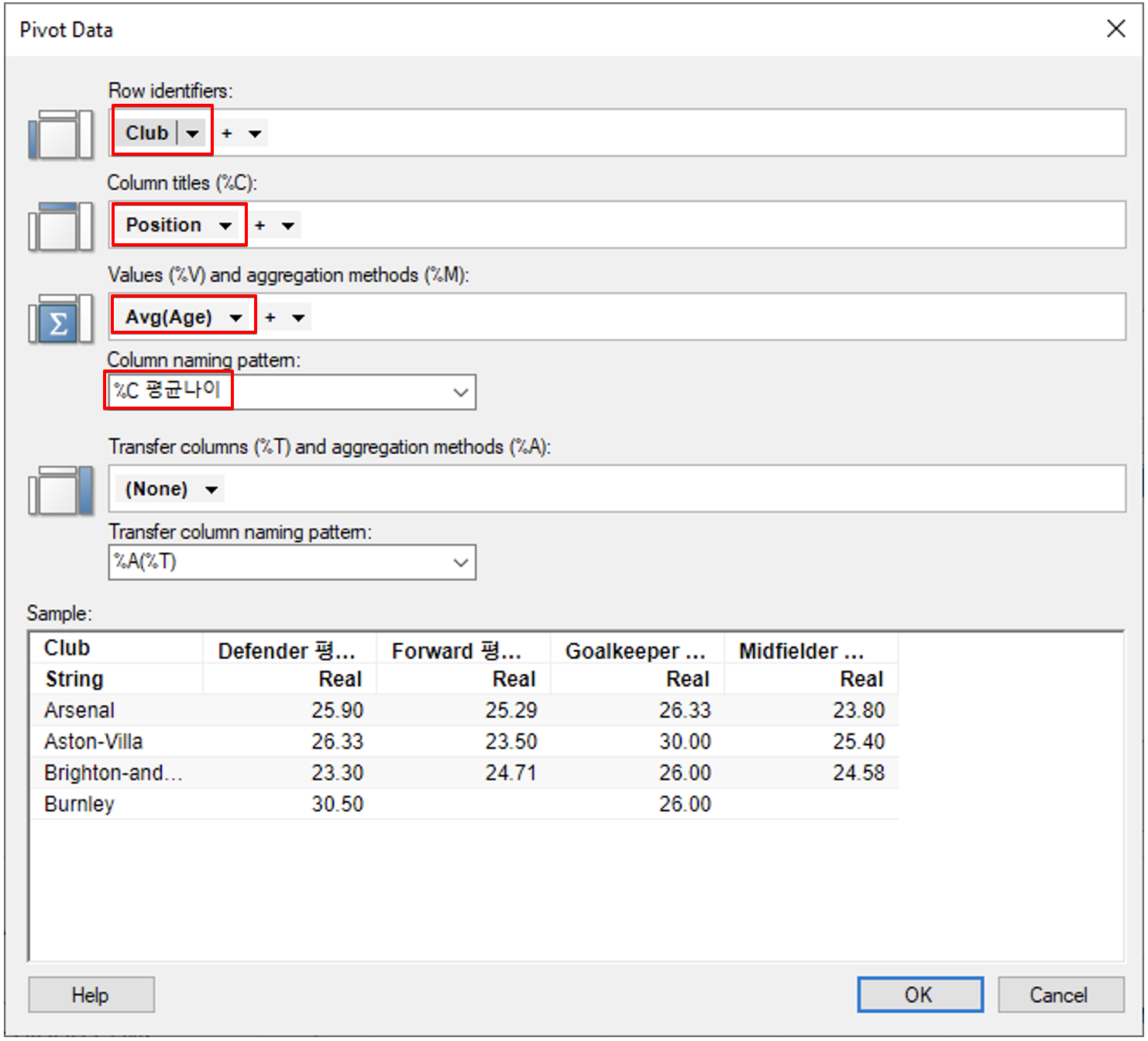Open the Club column selector dropdown
This screenshot has width=1148, height=1041.
193,134
